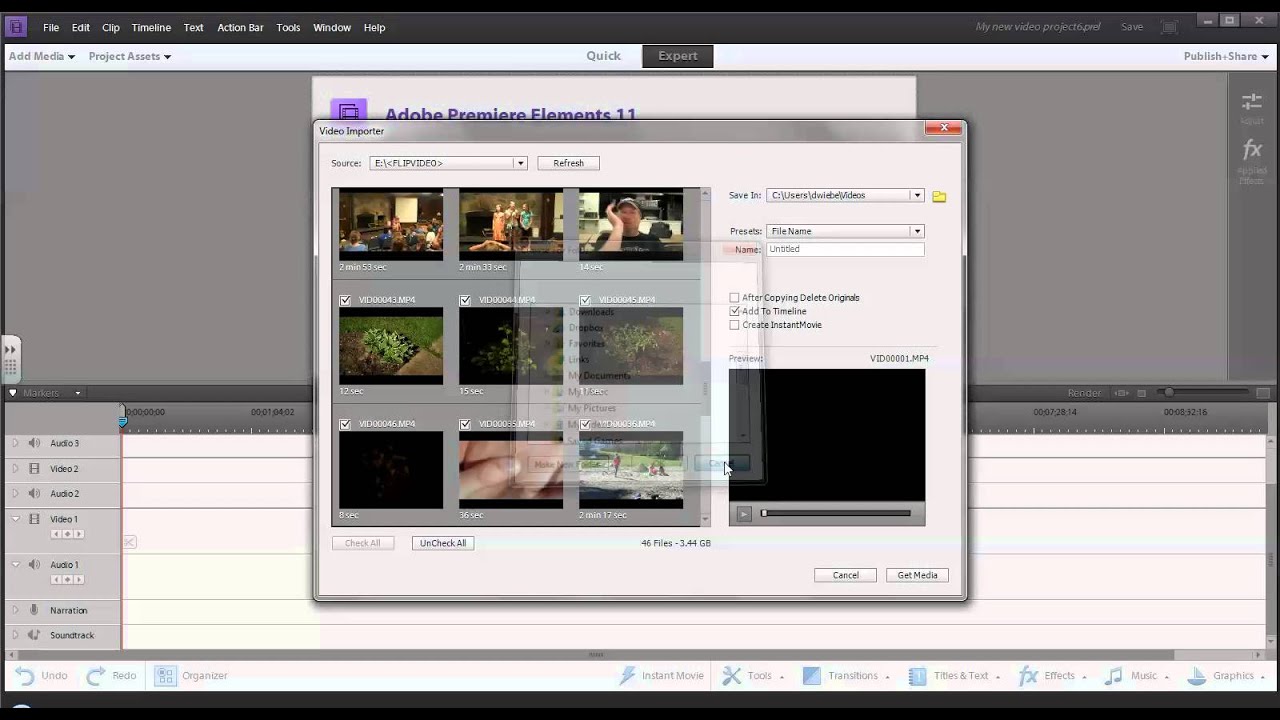Click the Video 1 filmstrip icon
The width and height of the screenshot is (1280, 720).
click(x=34, y=519)
